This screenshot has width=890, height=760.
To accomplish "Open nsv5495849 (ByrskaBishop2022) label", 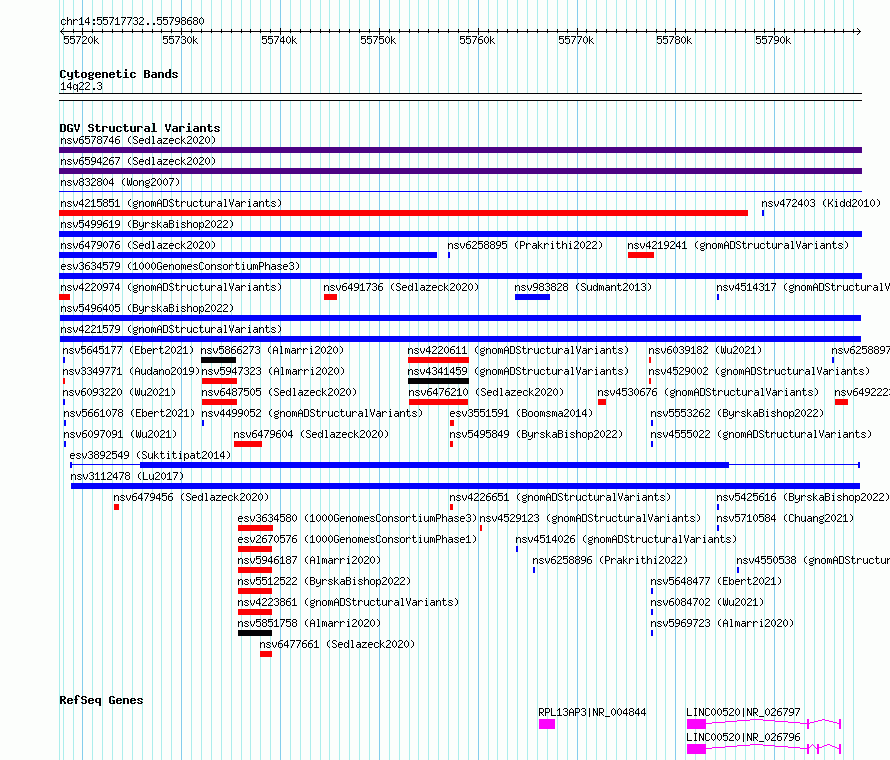I will click(536, 434).
